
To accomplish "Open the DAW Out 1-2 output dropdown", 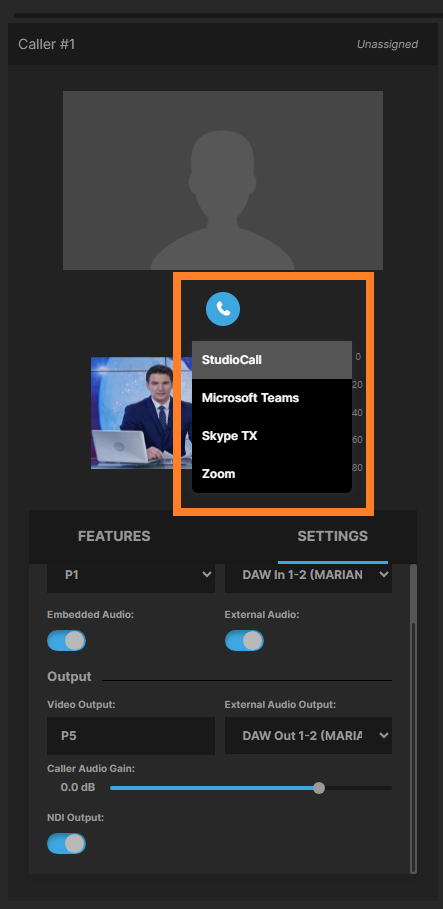I will tap(308, 736).
